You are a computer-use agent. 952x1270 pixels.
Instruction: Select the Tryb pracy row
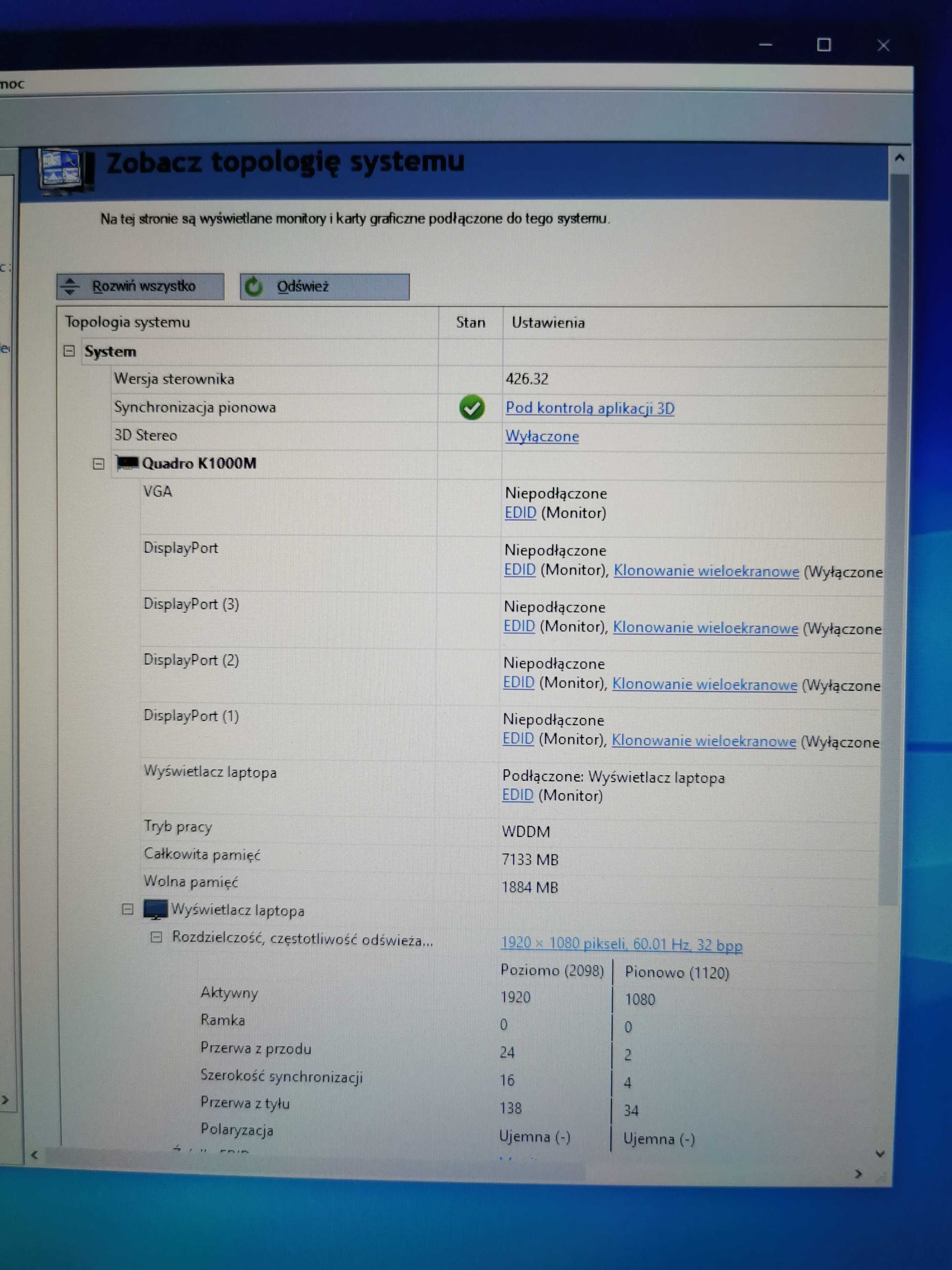(x=511, y=829)
